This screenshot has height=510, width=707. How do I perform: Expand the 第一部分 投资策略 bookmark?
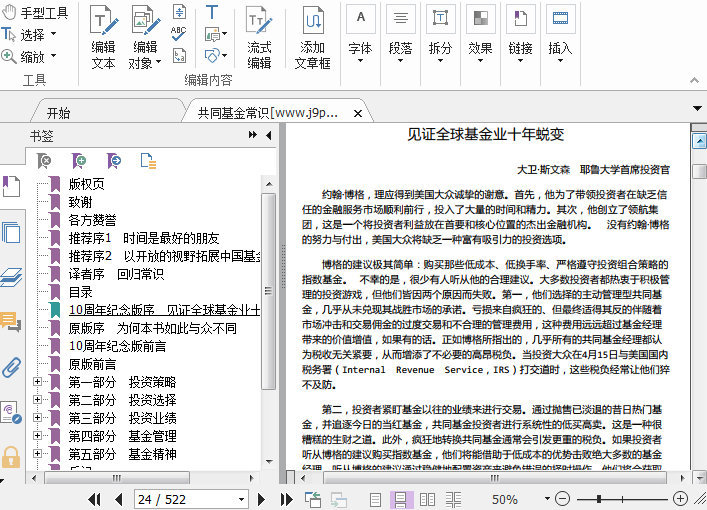(38, 382)
